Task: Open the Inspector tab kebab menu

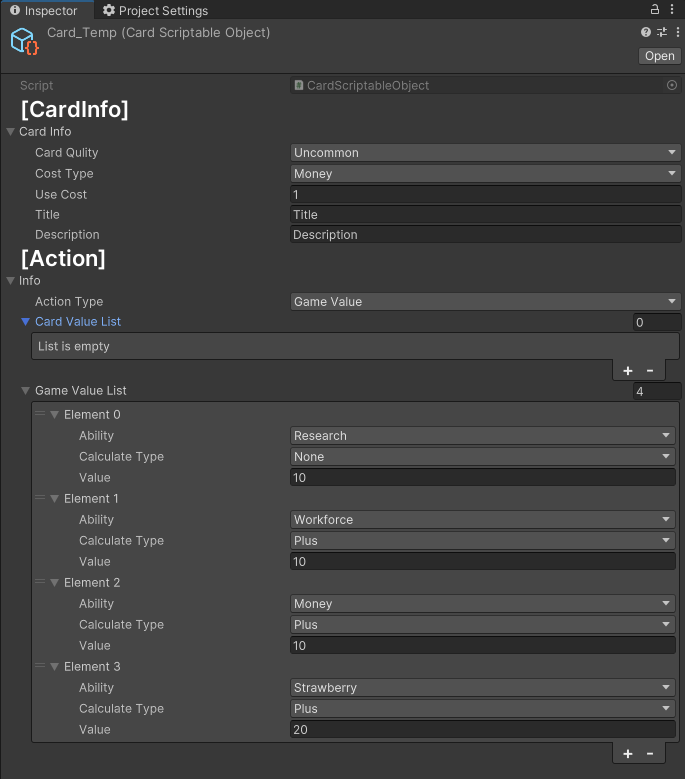Action: 672,9
